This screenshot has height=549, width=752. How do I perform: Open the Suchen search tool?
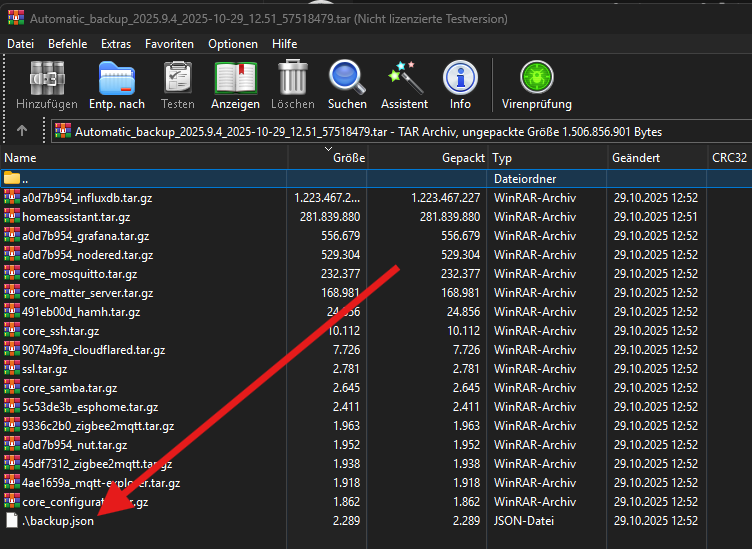point(347,84)
